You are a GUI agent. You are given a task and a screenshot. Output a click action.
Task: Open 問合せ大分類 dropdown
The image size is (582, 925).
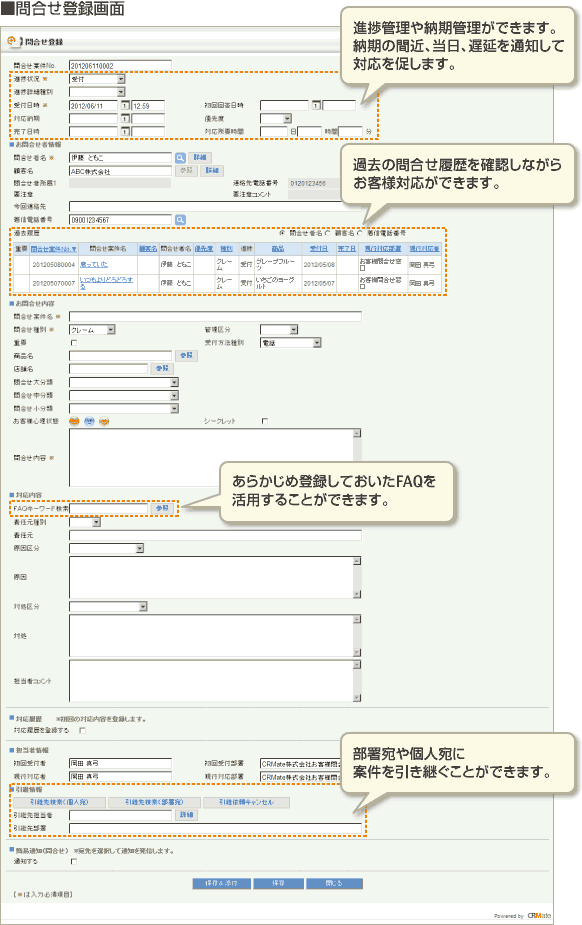[124, 382]
